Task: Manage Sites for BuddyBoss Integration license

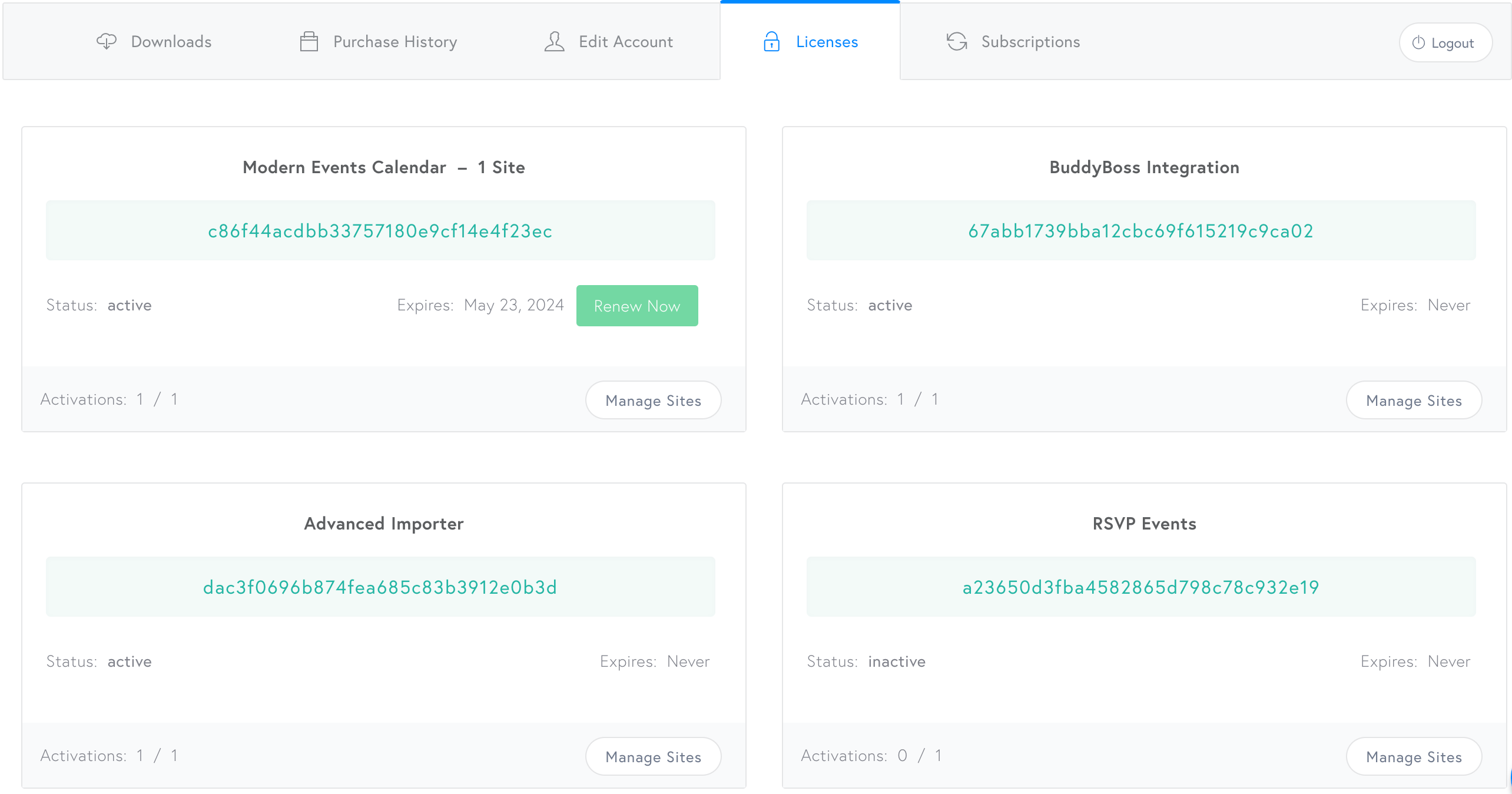Action: (x=1413, y=401)
